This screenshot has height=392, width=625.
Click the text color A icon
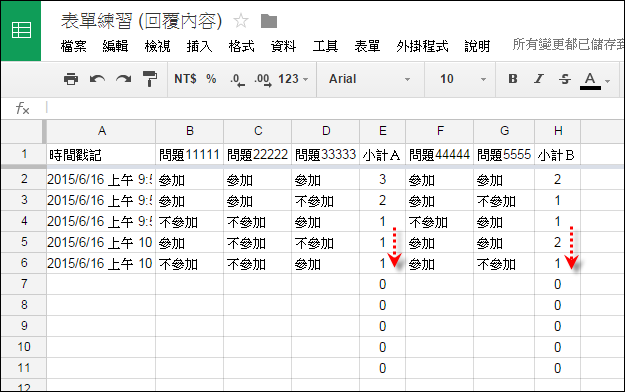point(590,80)
